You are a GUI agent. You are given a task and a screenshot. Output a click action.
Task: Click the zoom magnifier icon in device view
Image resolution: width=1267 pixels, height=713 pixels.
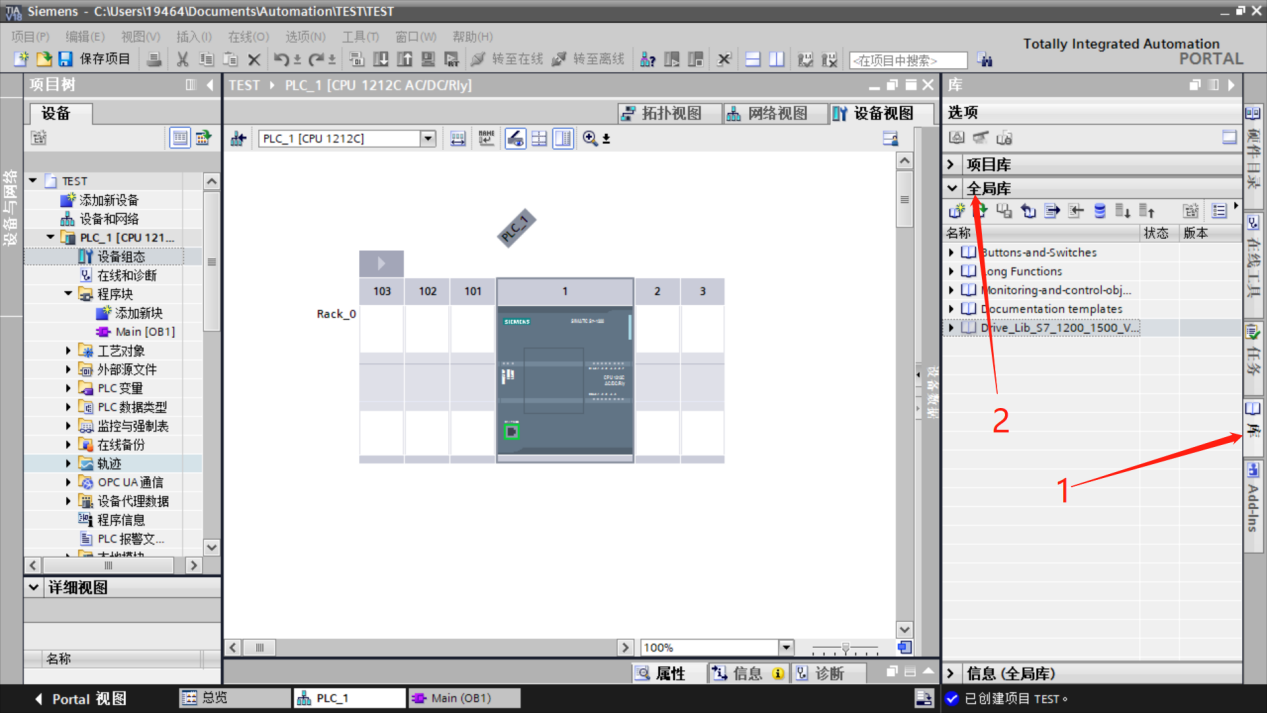click(590, 139)
